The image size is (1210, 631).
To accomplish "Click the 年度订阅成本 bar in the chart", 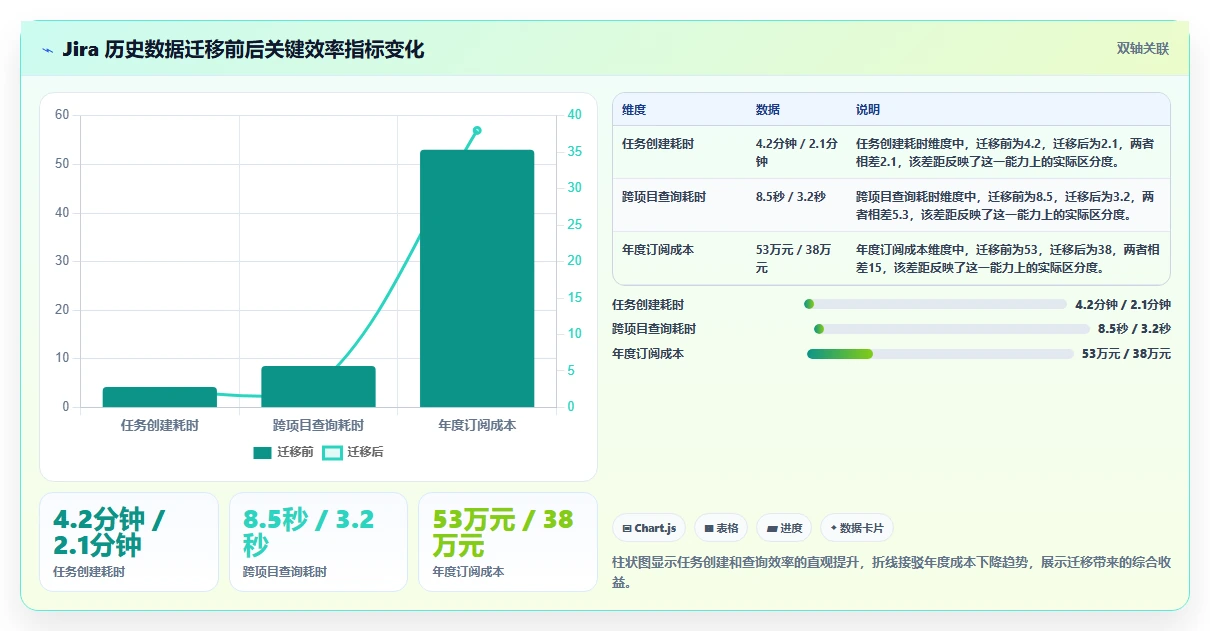I will pyautogui.click(x=477, y=278).
